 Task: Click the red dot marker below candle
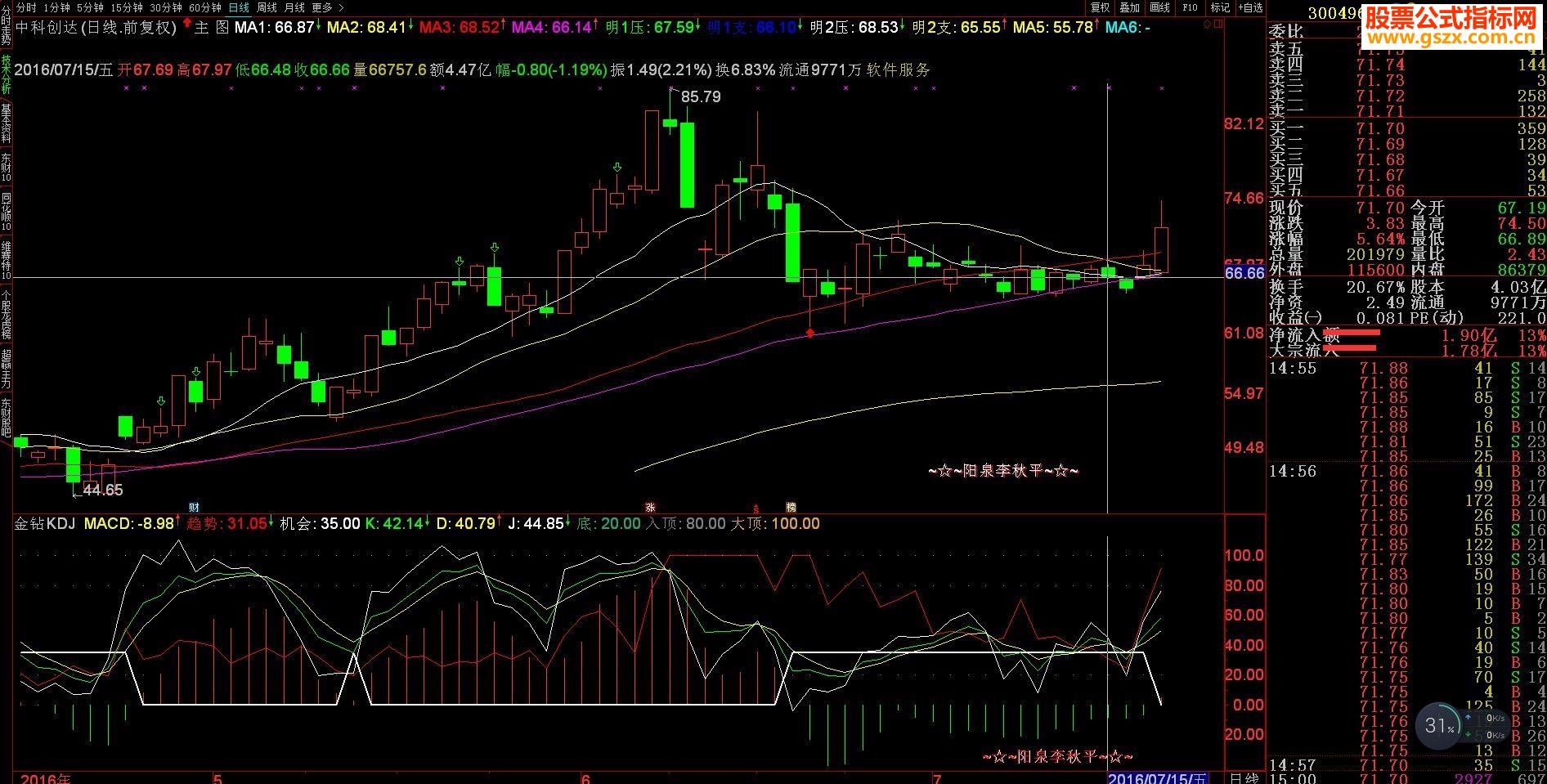809,333
